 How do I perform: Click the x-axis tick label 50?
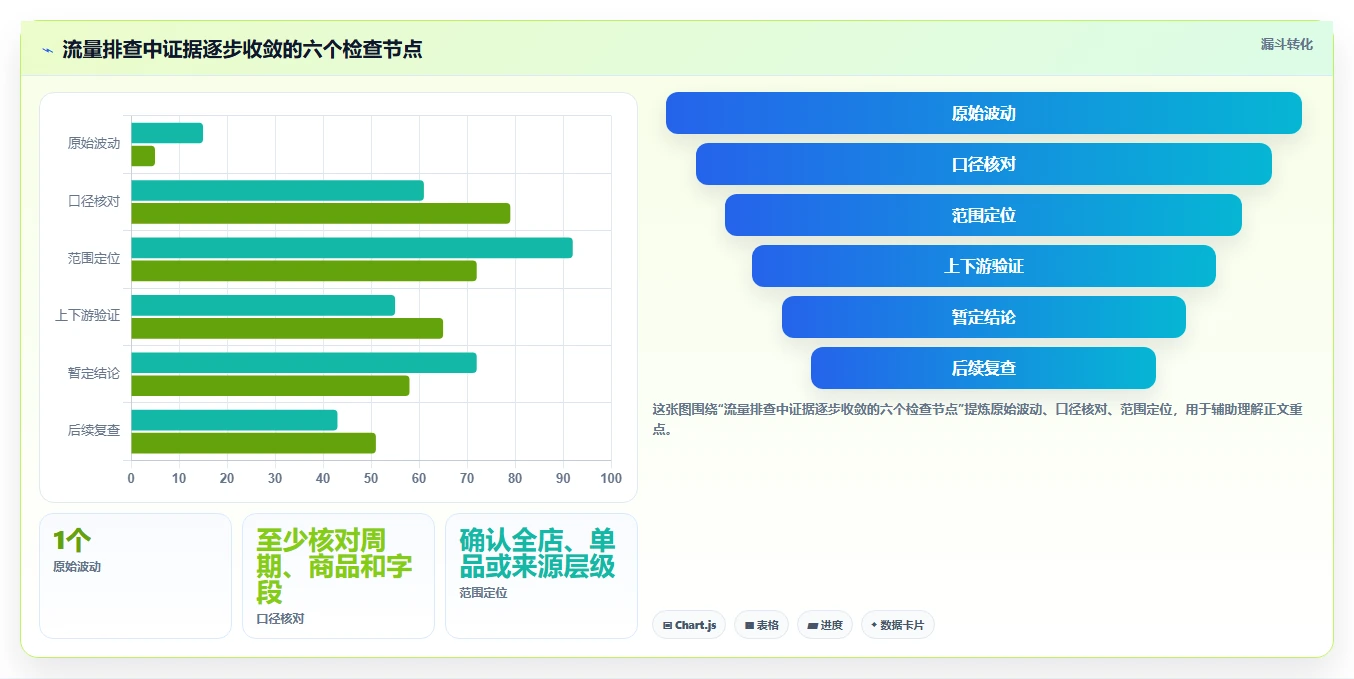371,479
